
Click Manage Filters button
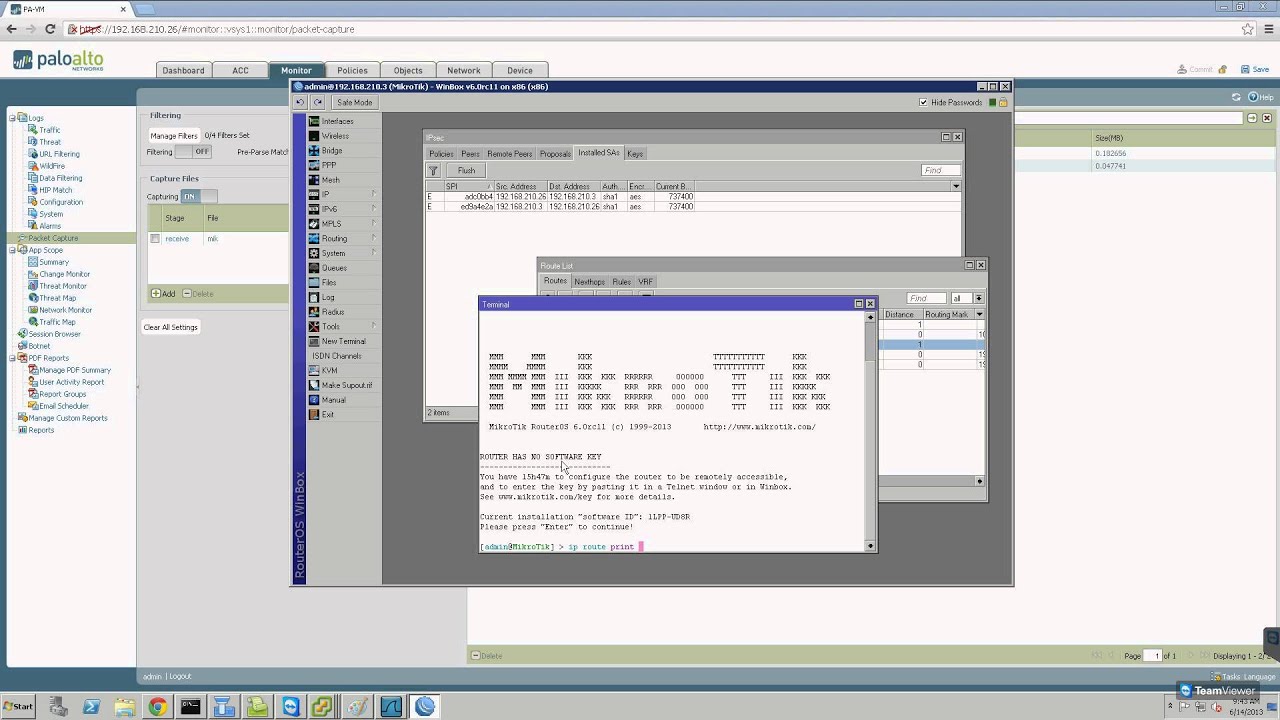[174, 136]
